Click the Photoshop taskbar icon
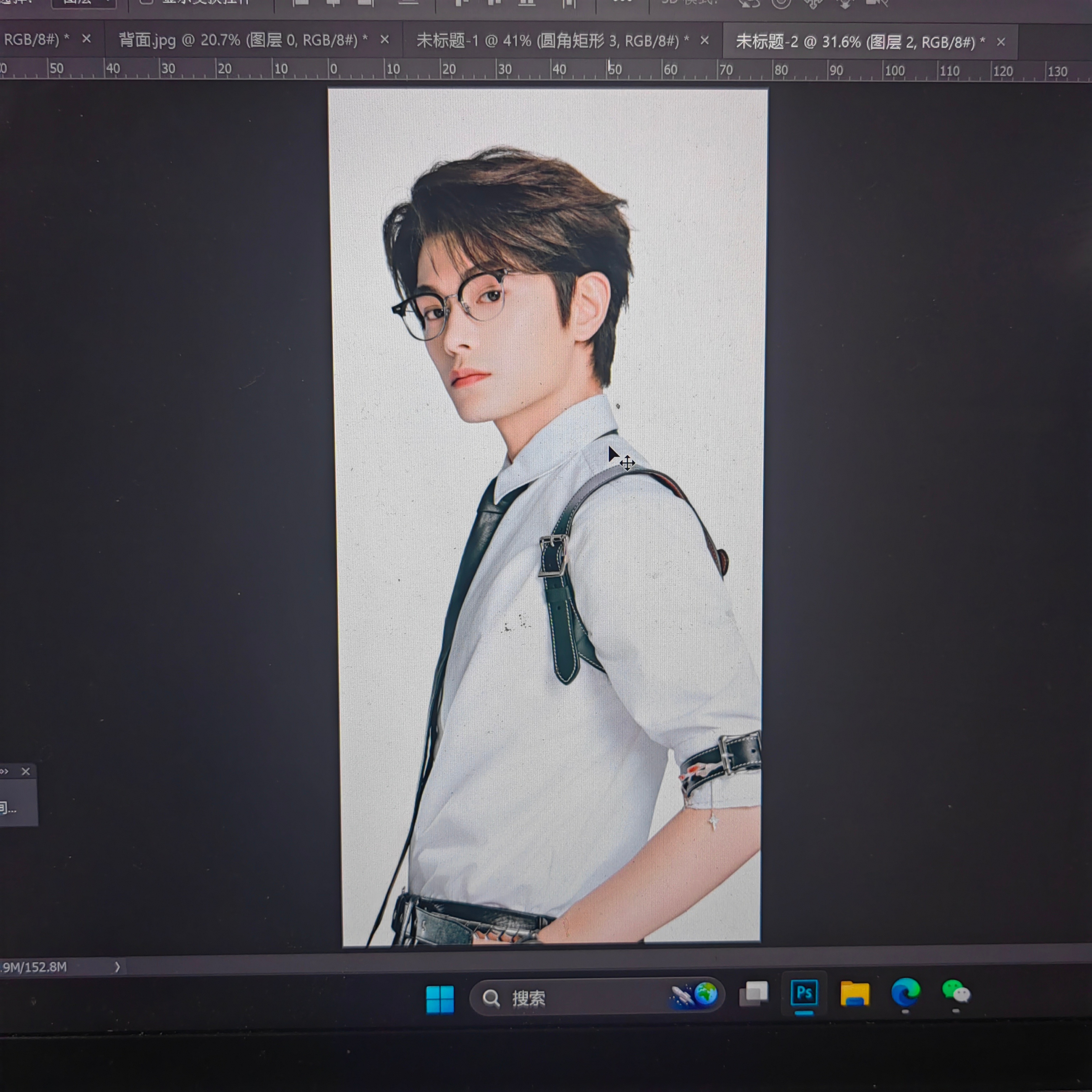Image resolution: width=1092 pixels, height=1092 pixels. (x=804, y=993)
